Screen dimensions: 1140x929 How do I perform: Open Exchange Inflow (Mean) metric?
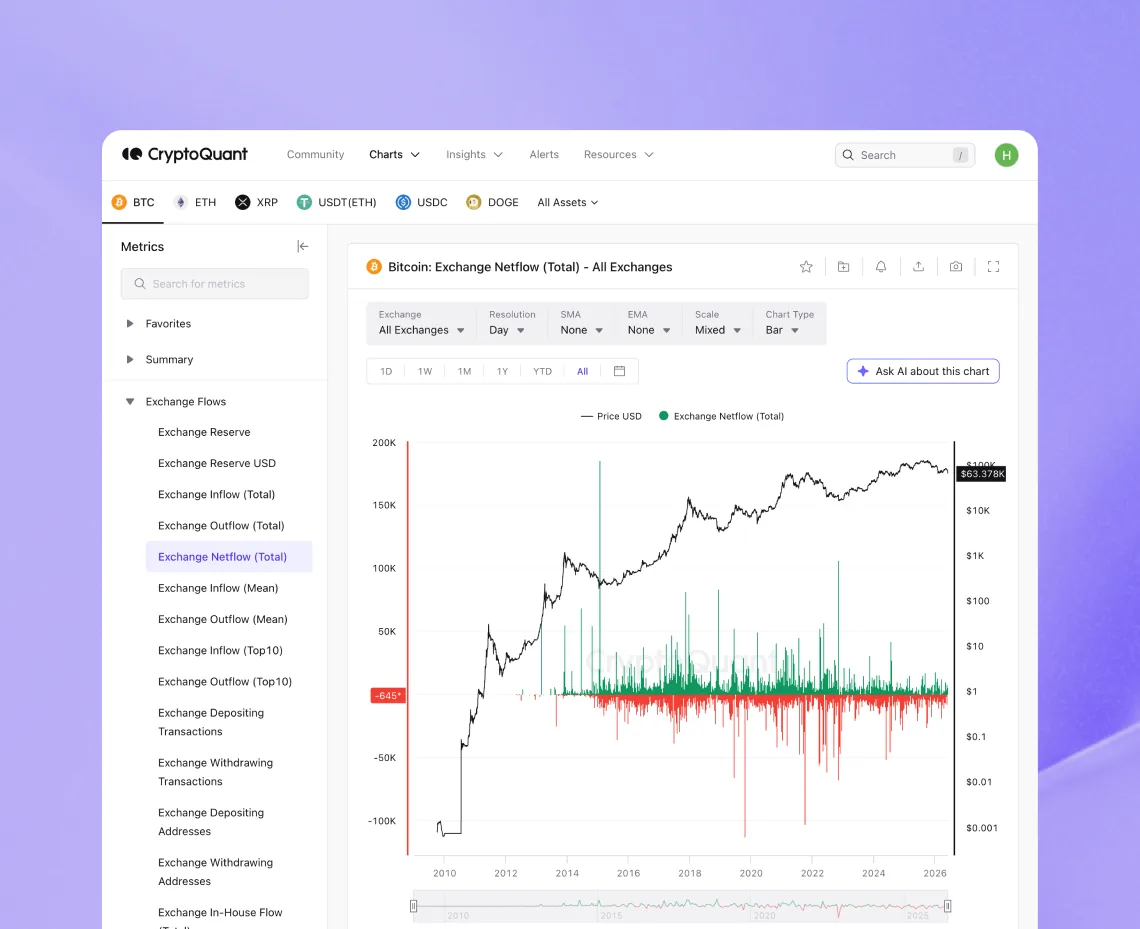(218, 588)
